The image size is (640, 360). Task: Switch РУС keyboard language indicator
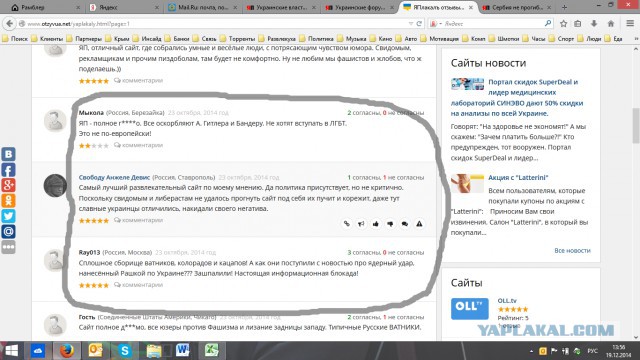point(592,351)
